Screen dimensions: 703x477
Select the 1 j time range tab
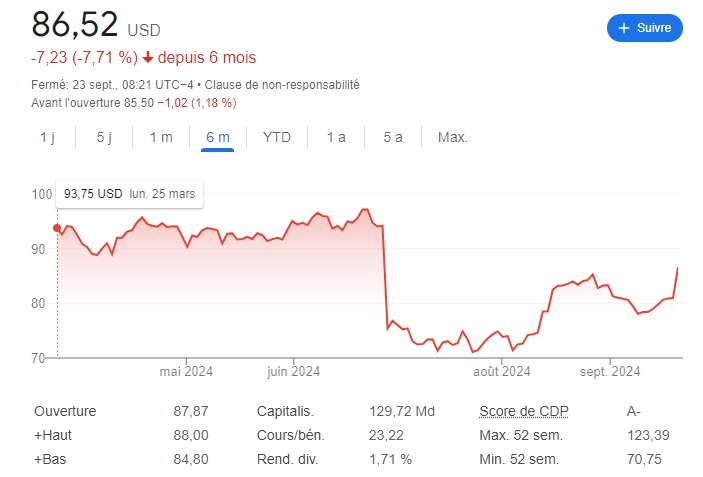pos(47,137)
